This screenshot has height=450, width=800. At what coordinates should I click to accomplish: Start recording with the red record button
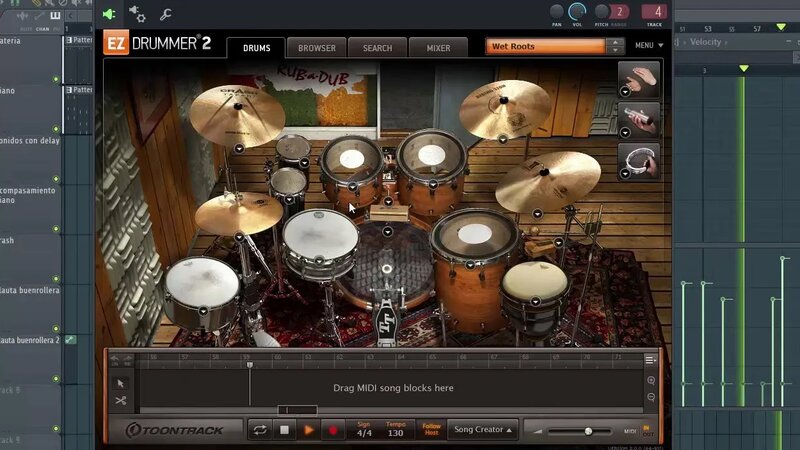point(333,430)
